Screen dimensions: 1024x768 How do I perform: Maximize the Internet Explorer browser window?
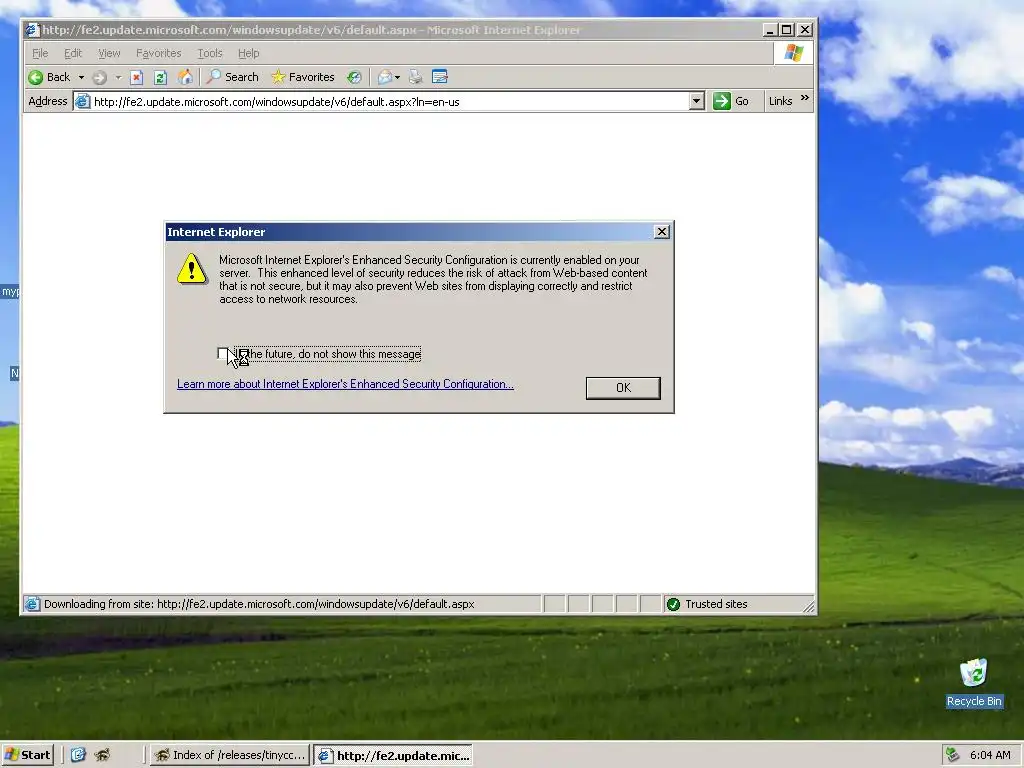(x=787, y=30)
